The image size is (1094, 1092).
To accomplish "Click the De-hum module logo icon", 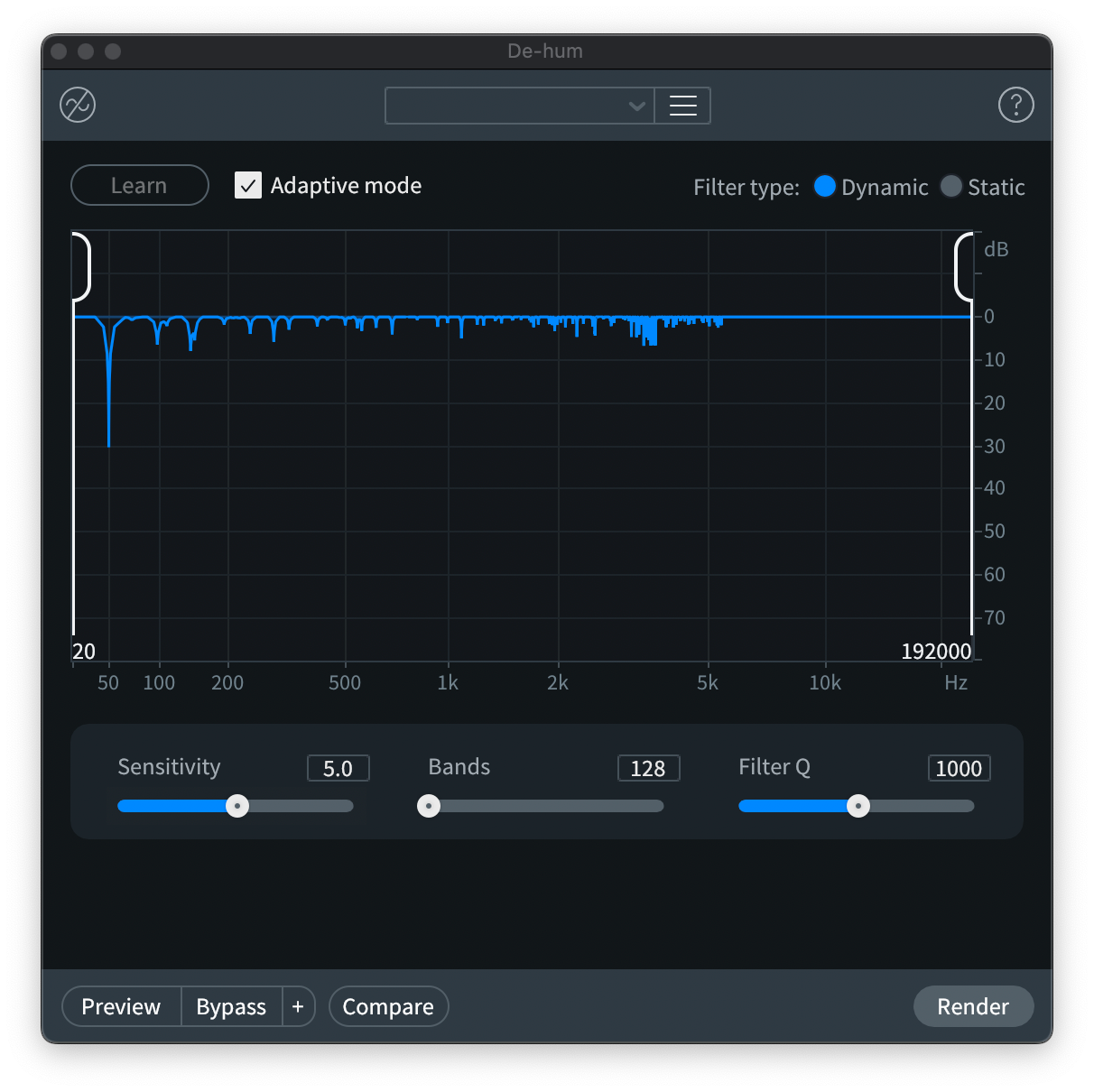I will click(x=78, y=106).
